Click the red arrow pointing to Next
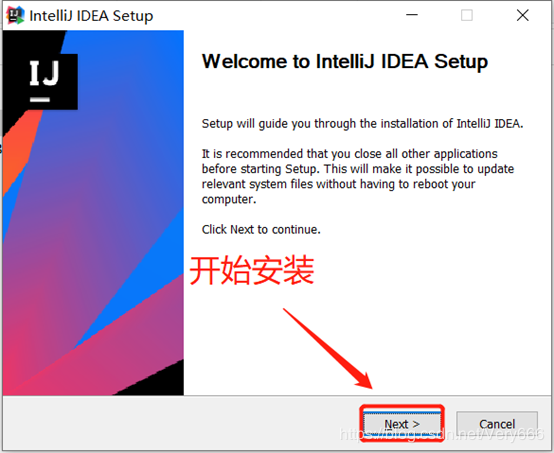 tap(328, 348)
